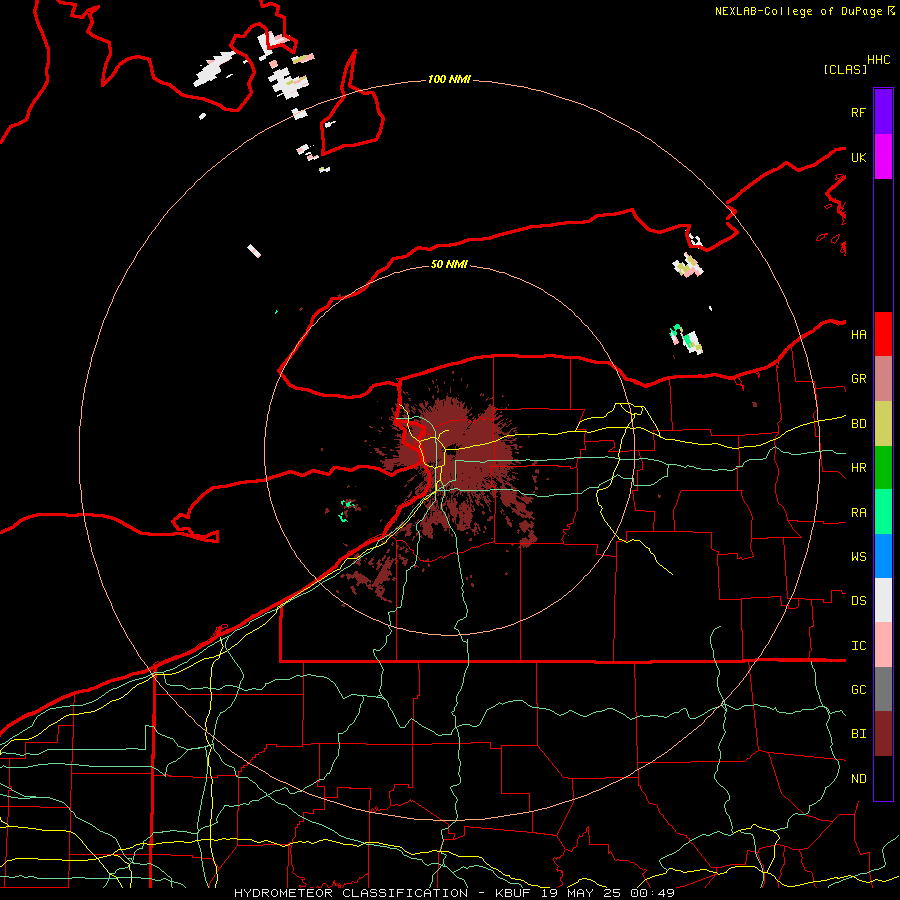Select the IC light pink legend swatch
The height and width of the screenshot is (900, 900).
883,645
